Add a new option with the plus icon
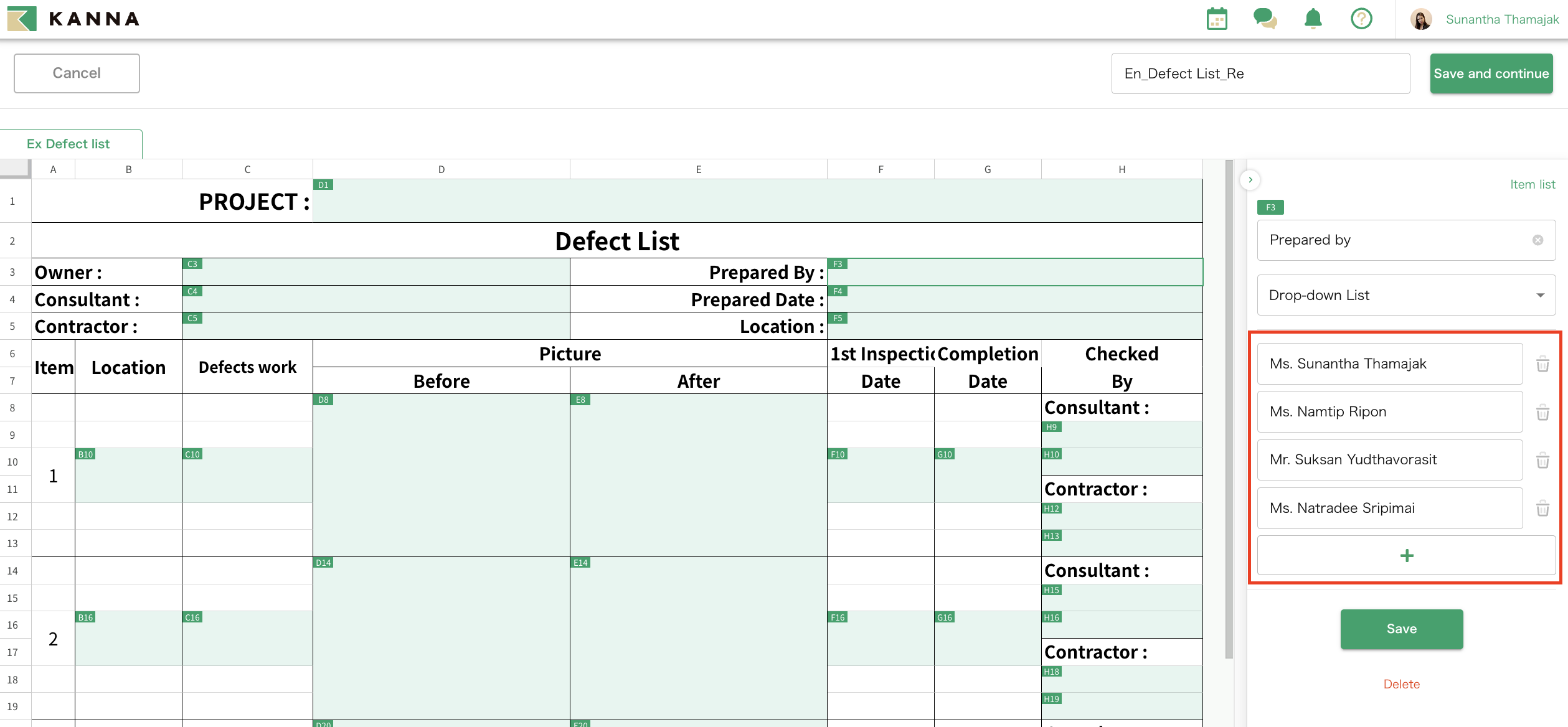1568x727 pixels. tap(1407, 555)
